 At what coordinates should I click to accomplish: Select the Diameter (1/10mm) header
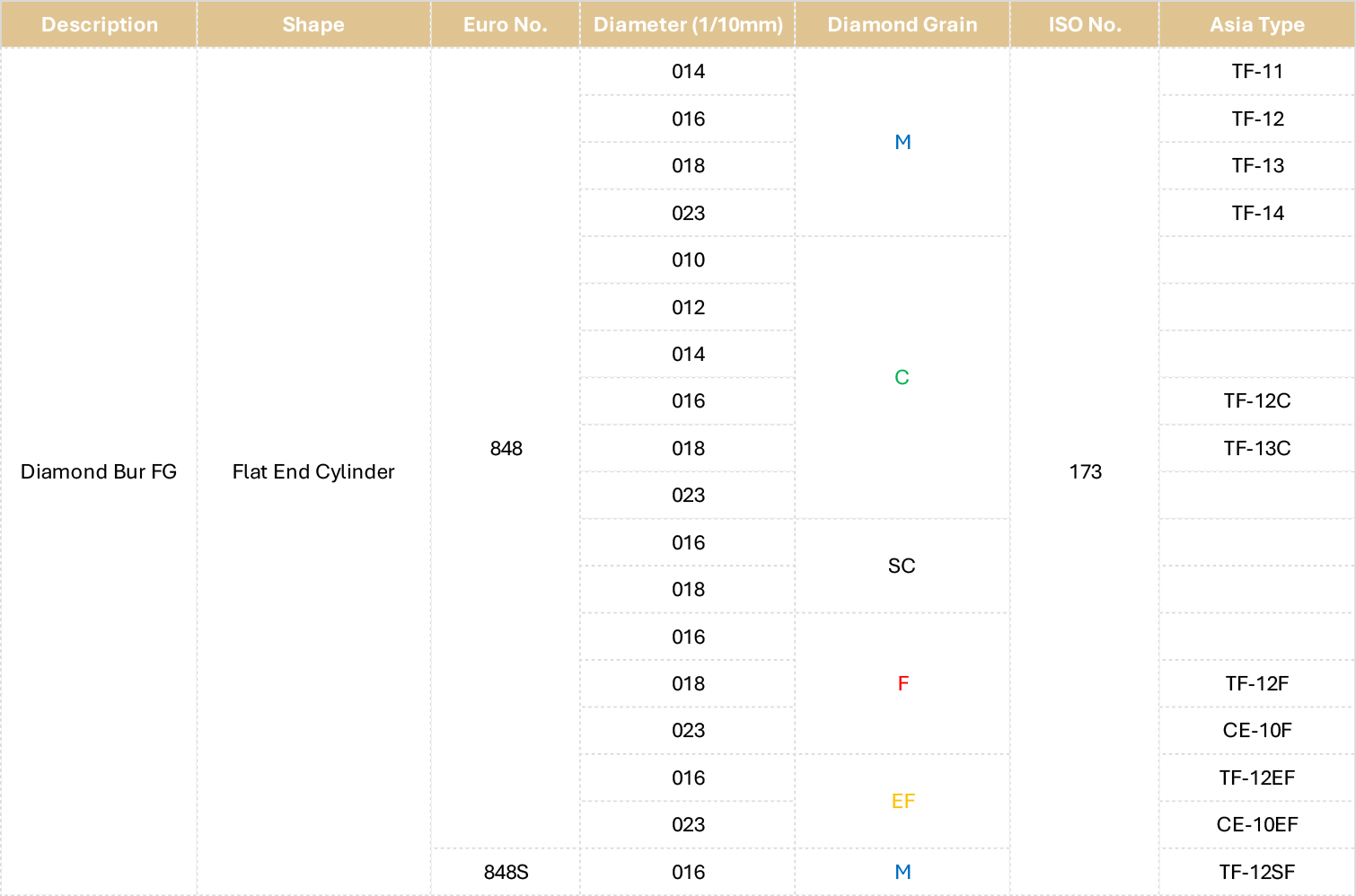click(688, 24)
